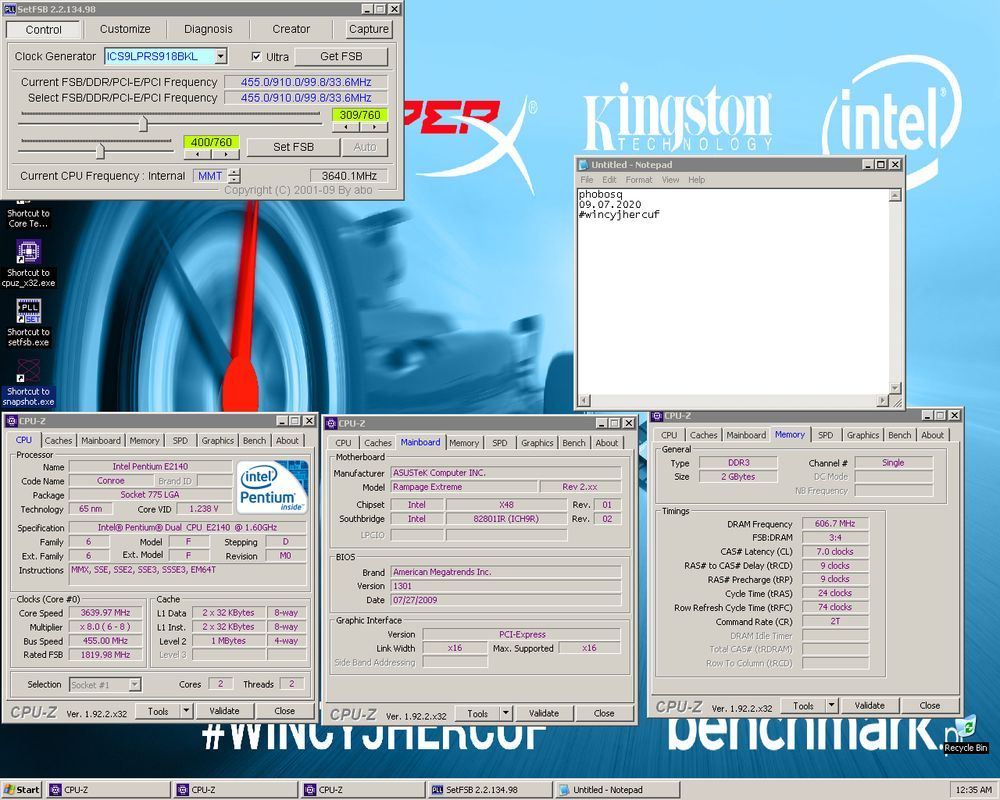Click the About tab in the CPU tab window

coord(287,441)
